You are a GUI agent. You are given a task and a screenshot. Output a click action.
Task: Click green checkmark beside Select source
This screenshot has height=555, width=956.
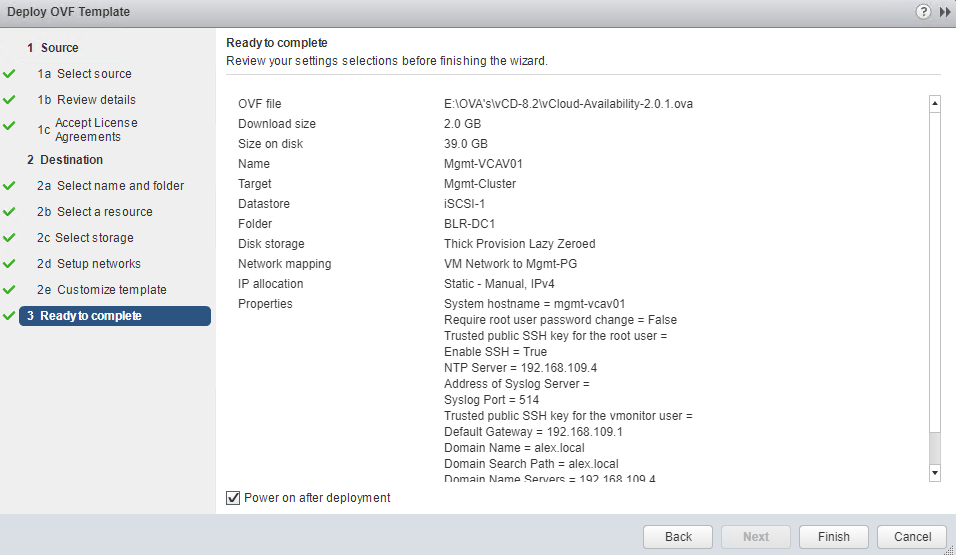coord(10,74)
